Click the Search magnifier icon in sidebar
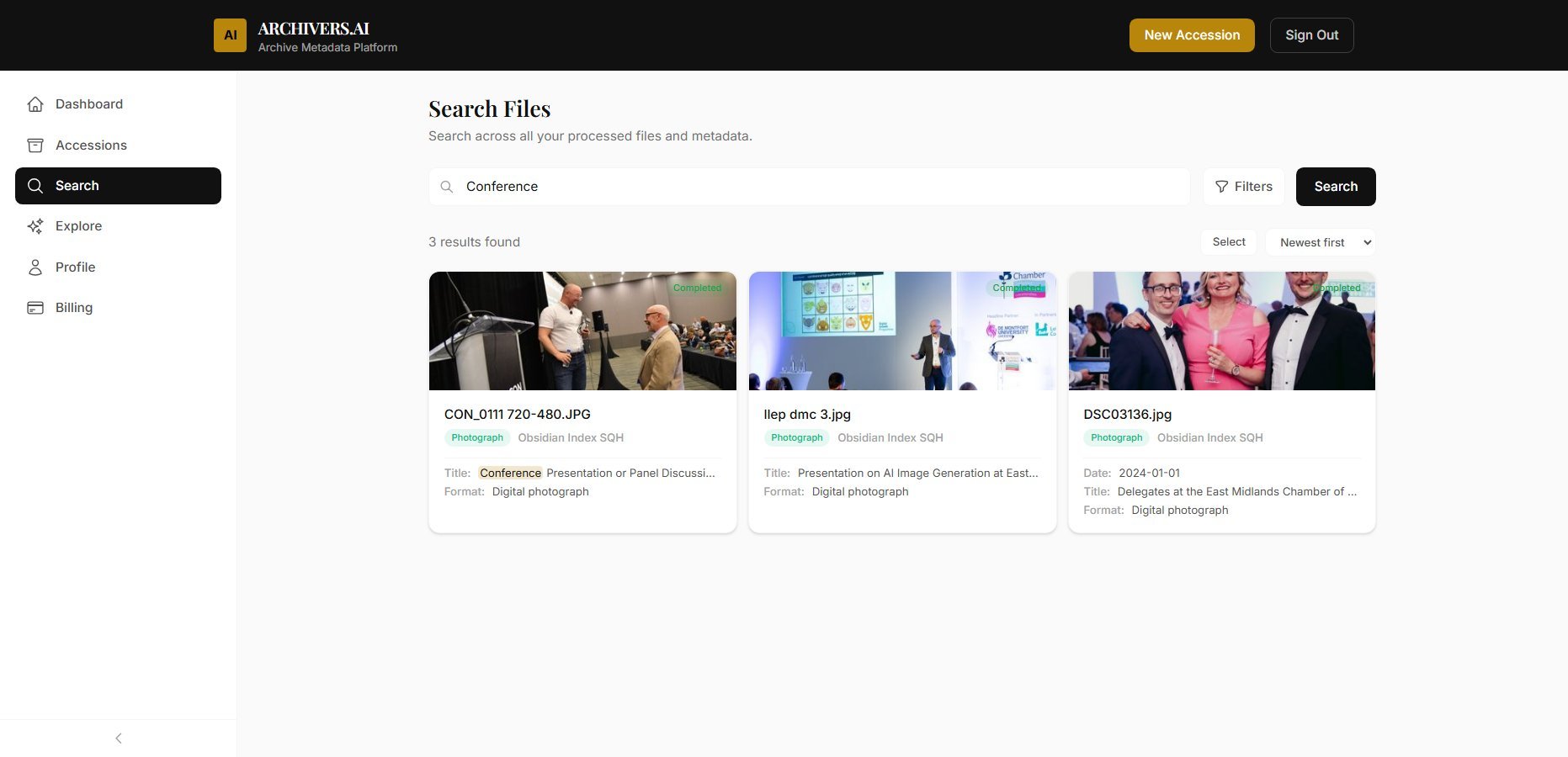The image size is (1568, 757). pos(35,185)
